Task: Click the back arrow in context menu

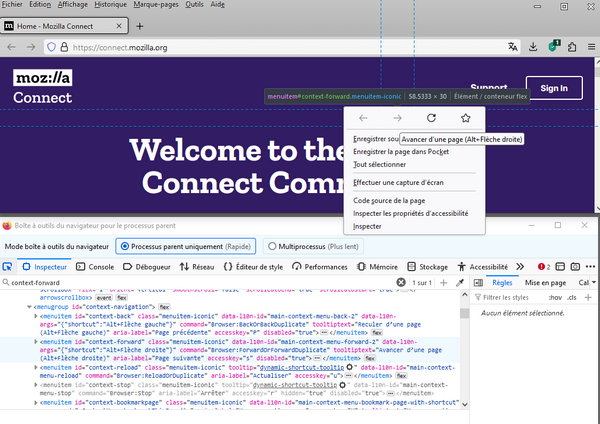Action: click(x=363, y=118)
